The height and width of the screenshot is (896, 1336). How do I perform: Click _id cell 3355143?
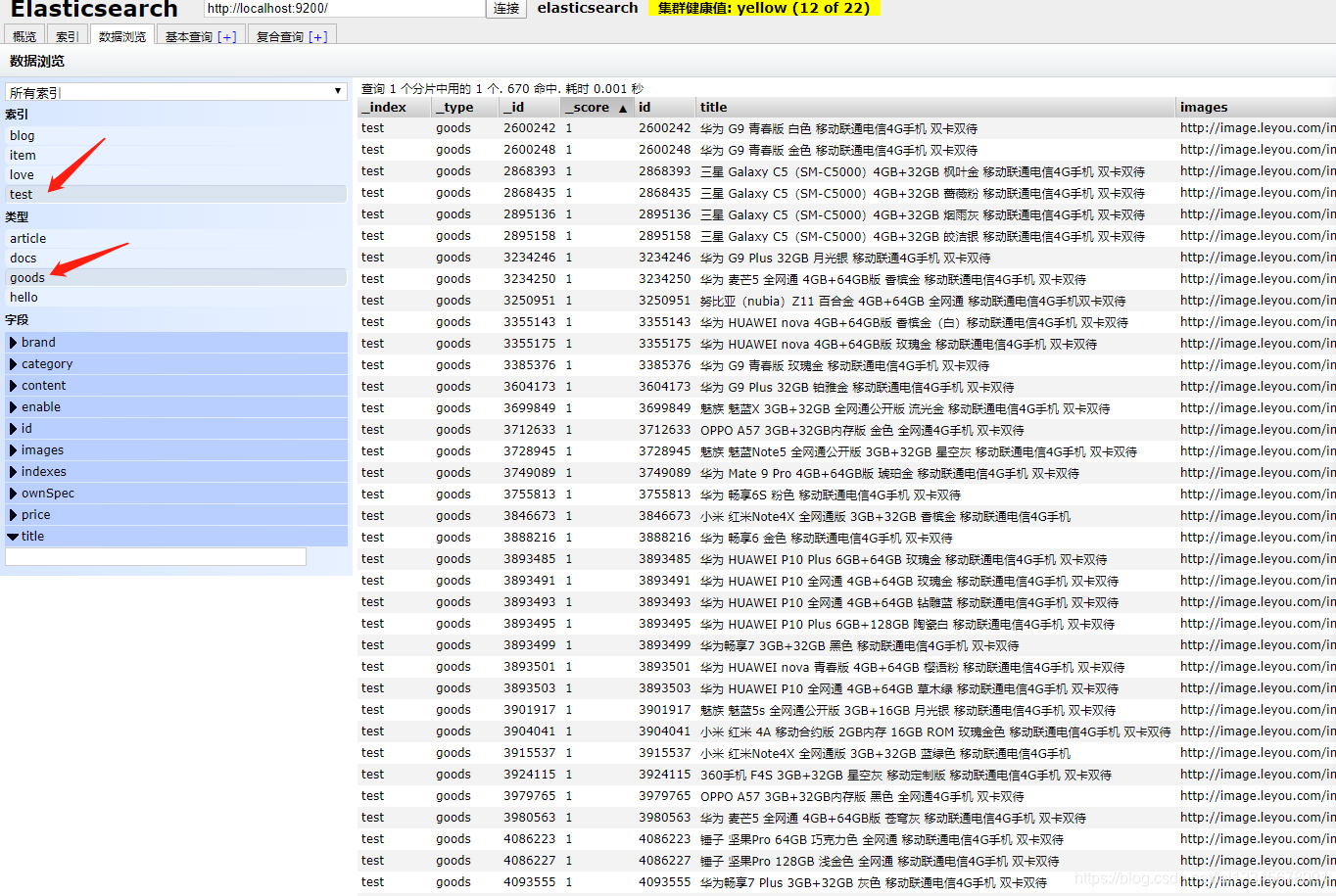530,322
